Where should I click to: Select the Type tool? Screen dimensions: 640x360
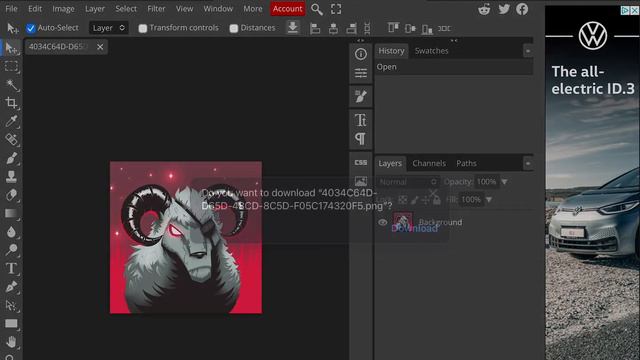(x=11, y=268)
